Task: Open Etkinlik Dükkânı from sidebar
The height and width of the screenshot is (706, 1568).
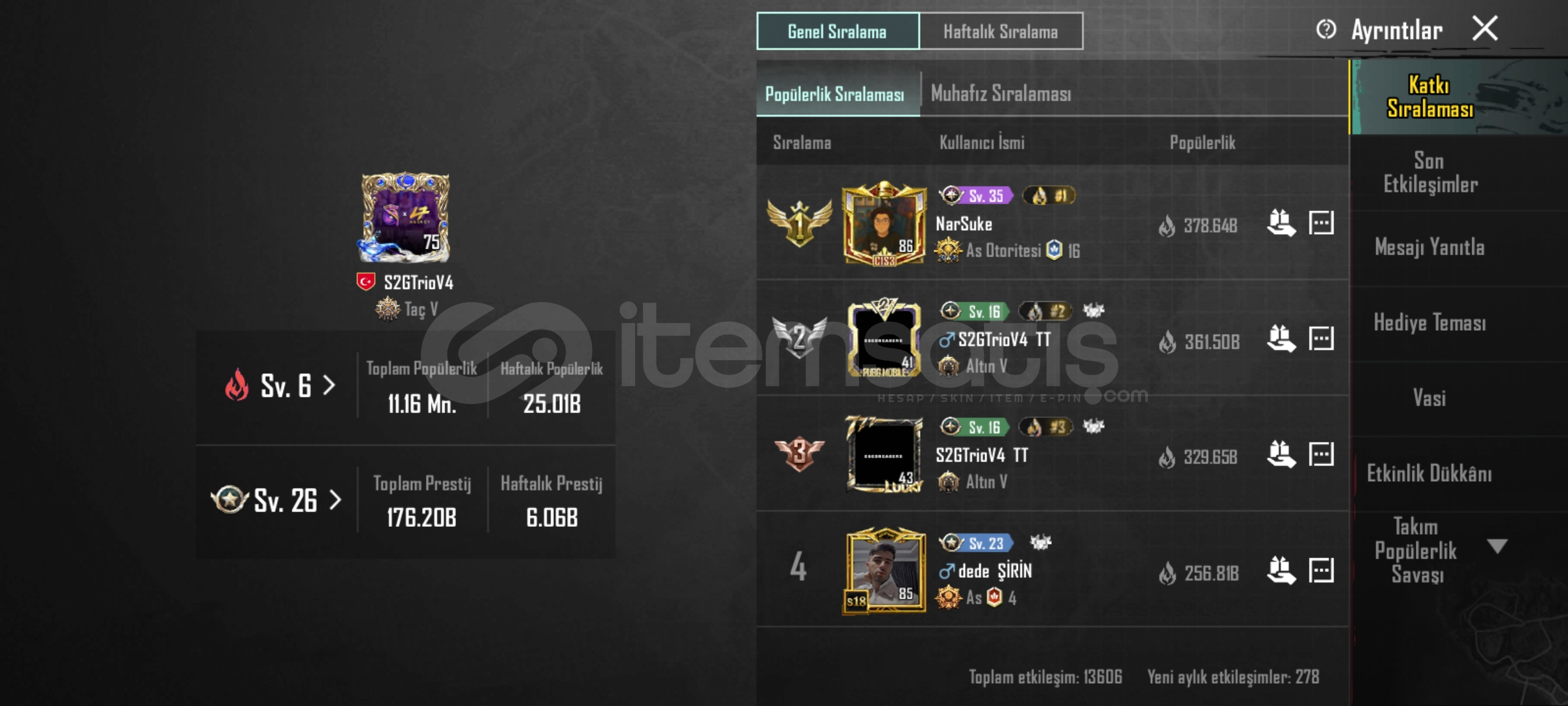Action: [1429, 473]
